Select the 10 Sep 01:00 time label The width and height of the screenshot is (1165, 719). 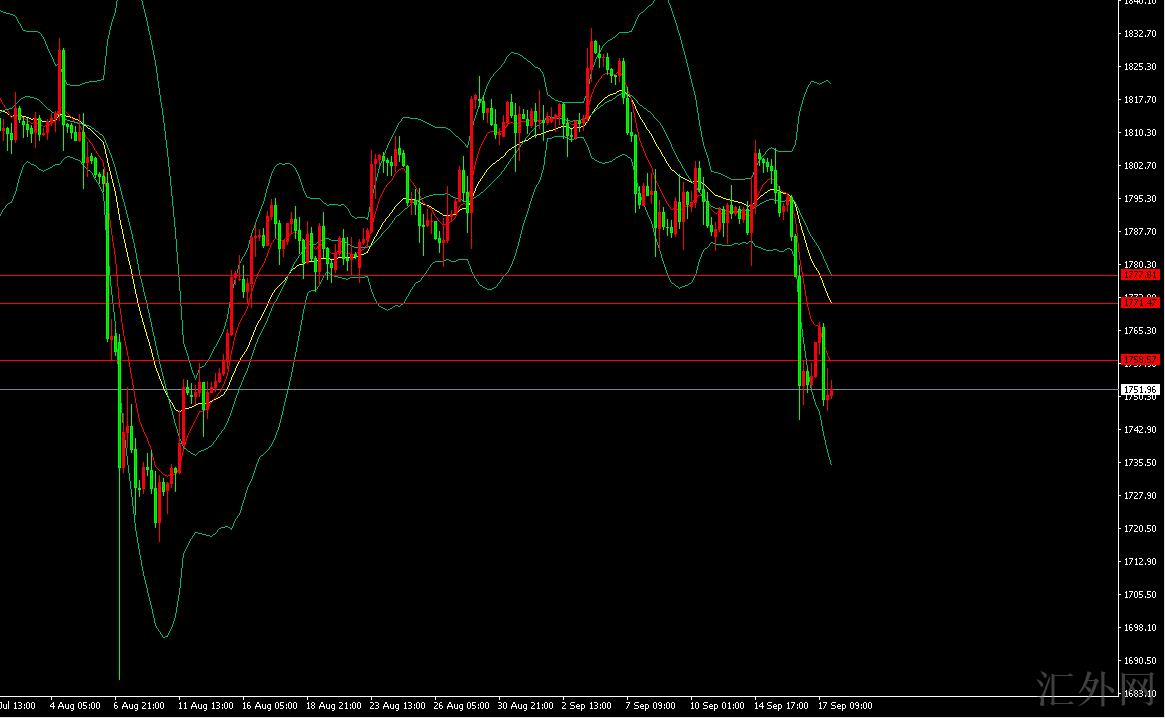tap(716, 706)
